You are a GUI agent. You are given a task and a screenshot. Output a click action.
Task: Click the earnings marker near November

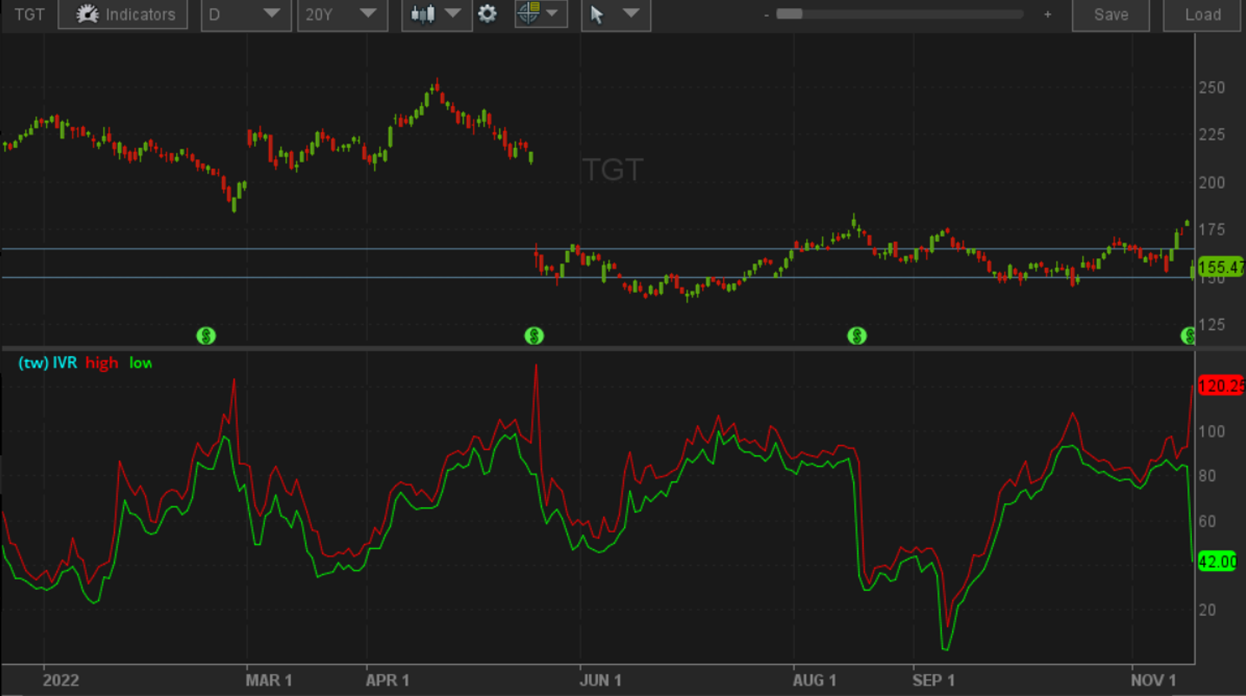(x=1188, y=336)
